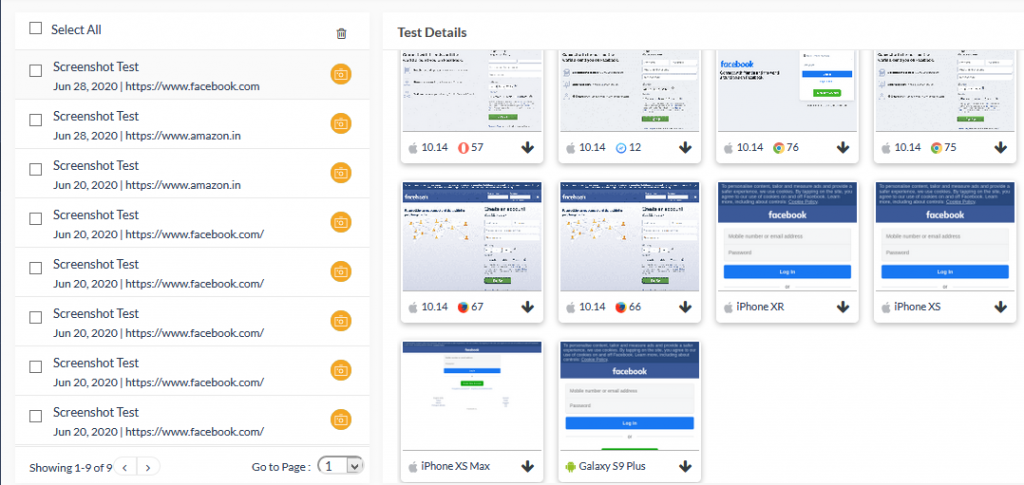Viewport: 1024px width, 485px height.
Task: Click the Firefox browser icon next to 66
Action: (620, 307)
